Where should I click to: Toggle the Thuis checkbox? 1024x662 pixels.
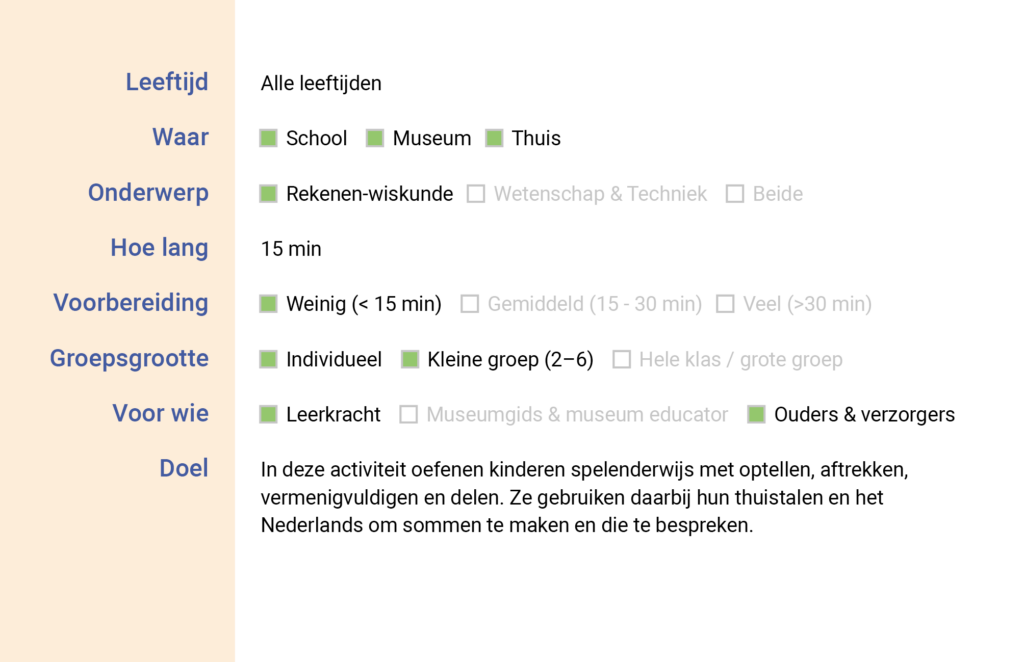[x=494, y=139]
